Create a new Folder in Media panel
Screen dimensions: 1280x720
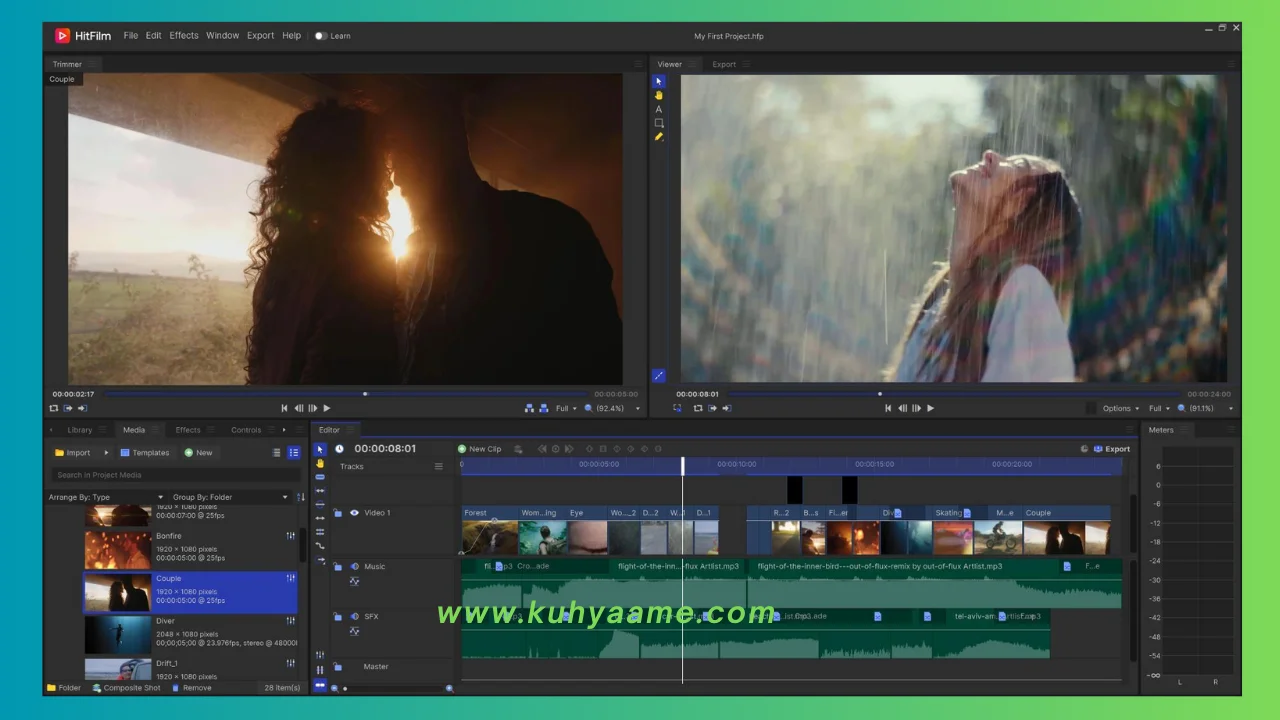tap(64, 688)
